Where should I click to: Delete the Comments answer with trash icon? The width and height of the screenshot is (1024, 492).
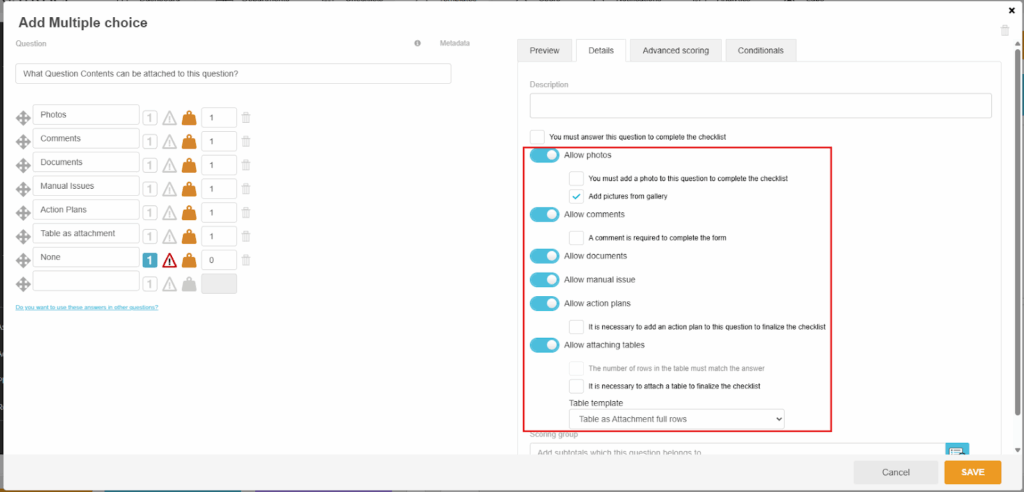coord(246,141)
